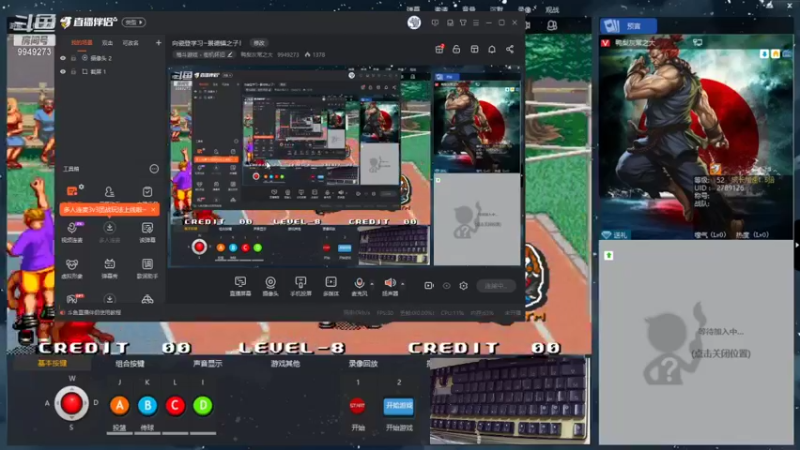The height and width of the screenshot is (450, 800).
Task: Lock the 摄像头 2 source layer
Action: coord(74,58)
